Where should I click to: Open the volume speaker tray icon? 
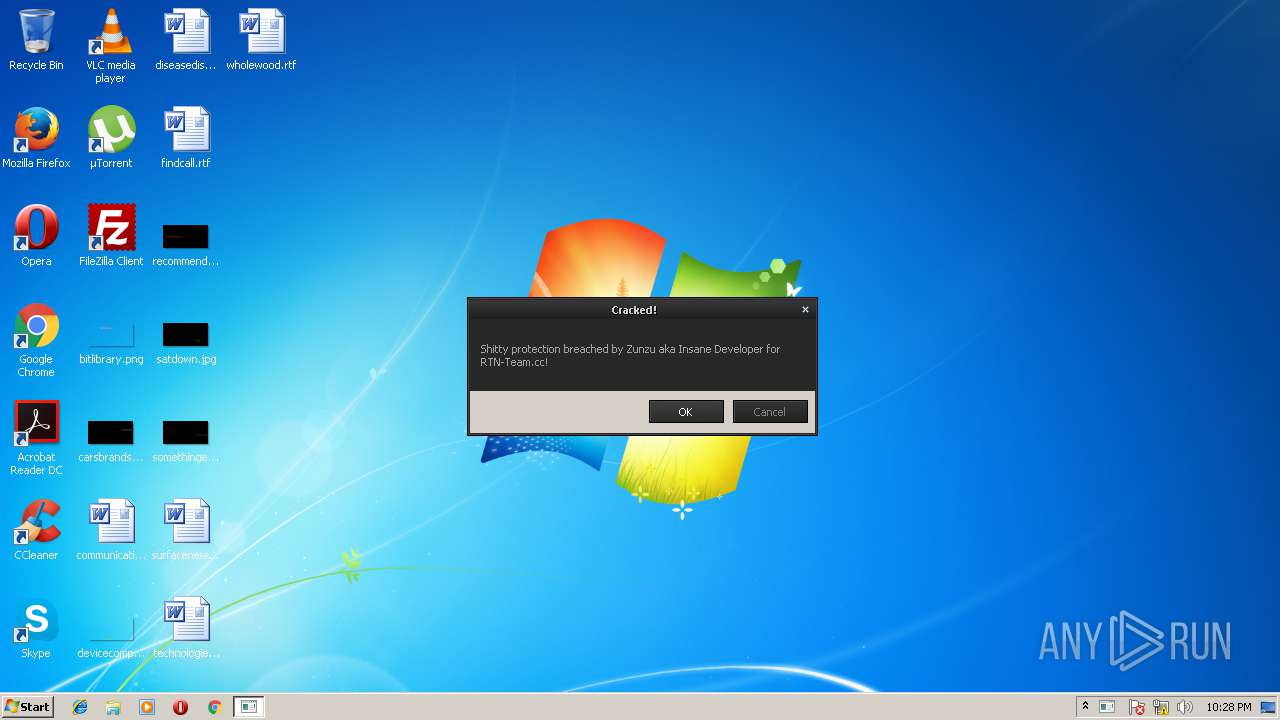(x=1185, y=707)
